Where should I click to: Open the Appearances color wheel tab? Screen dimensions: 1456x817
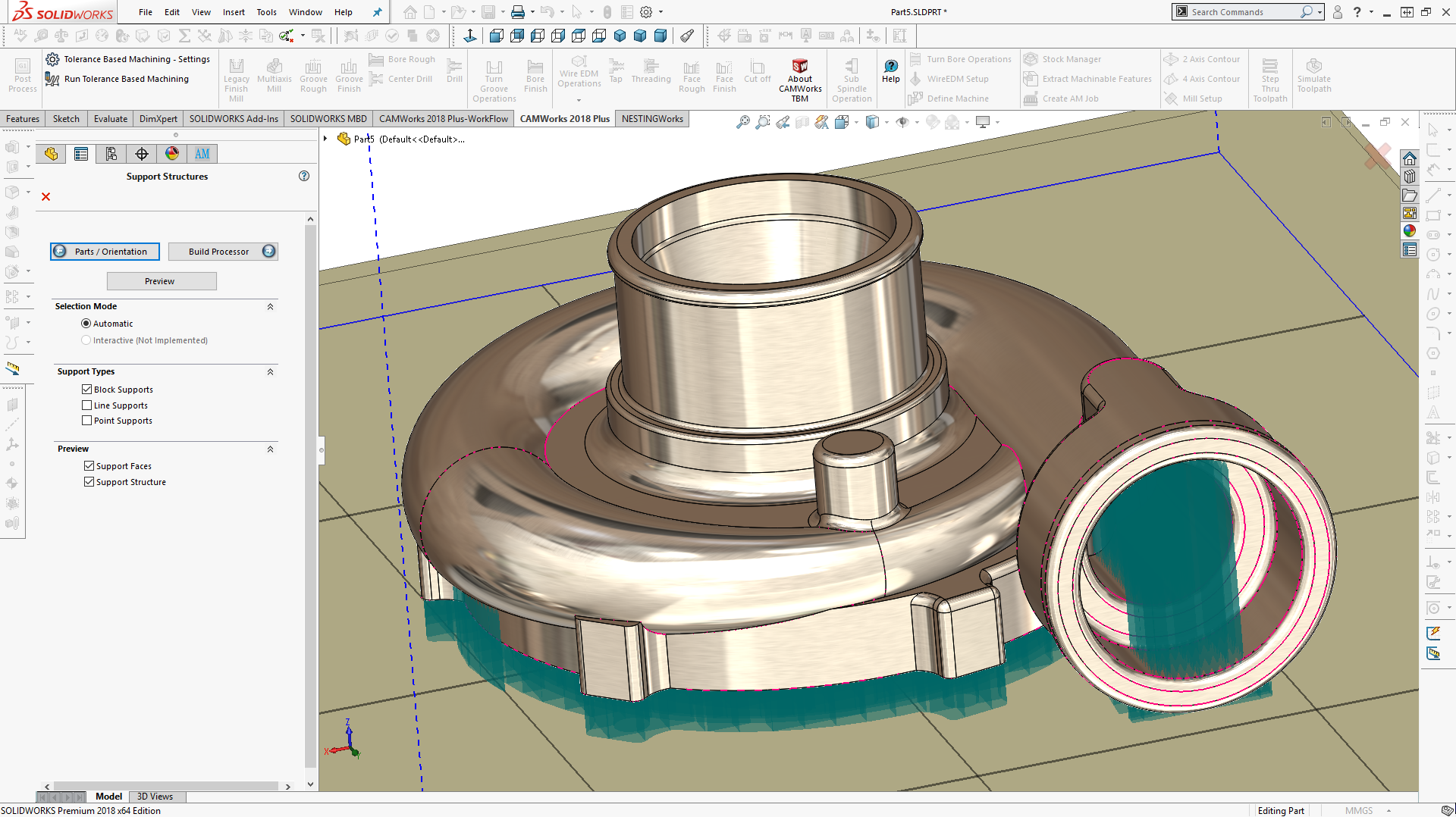click(172, 154)
